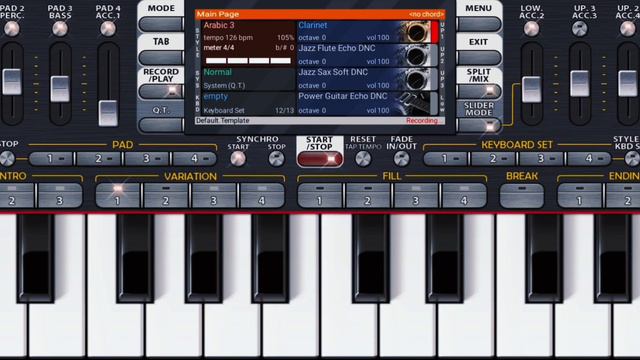
Task: Adjust the UP. 3 ACC.3 slider
Action: tap(580, 83)
